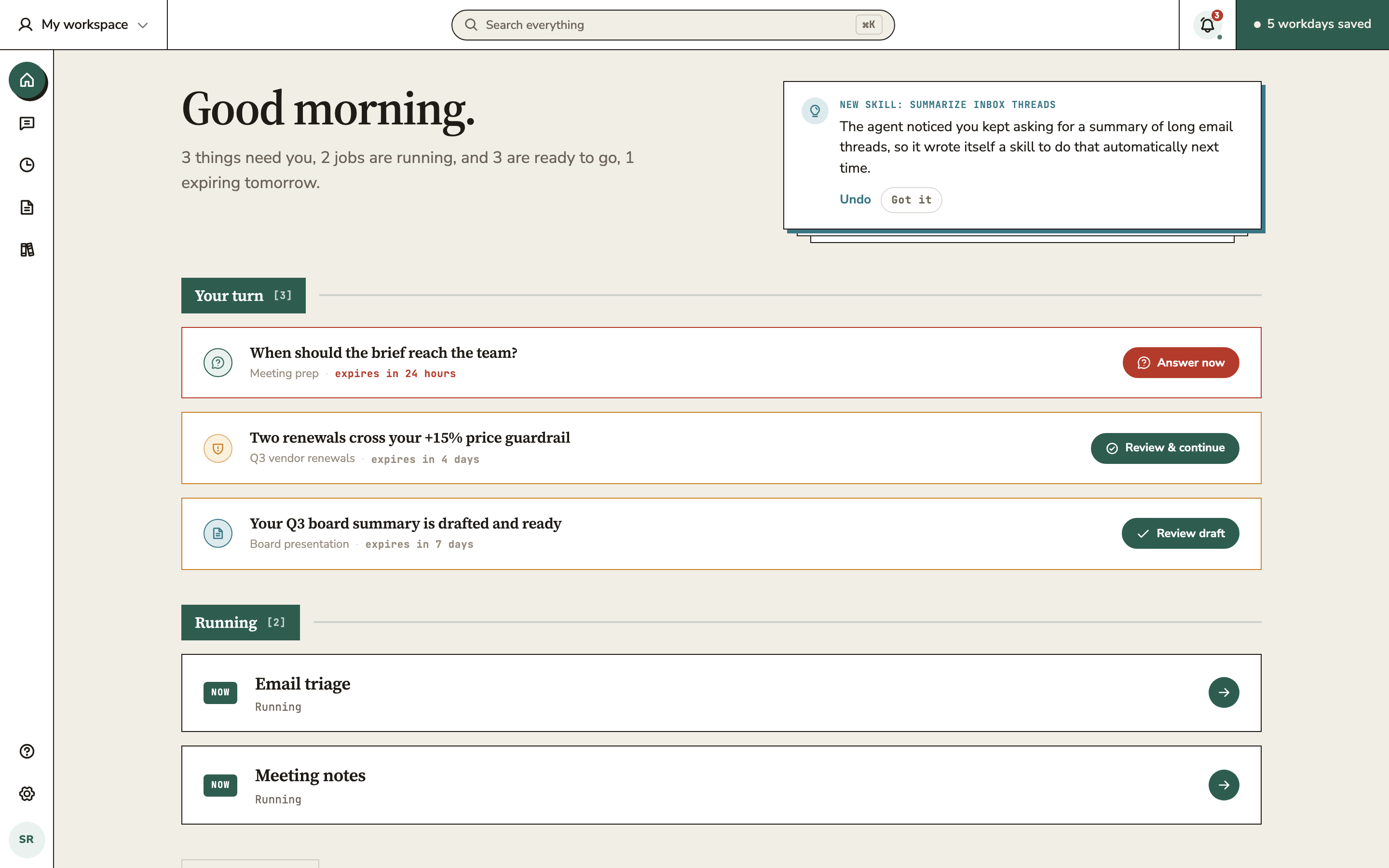Click the "Board presentation" label
The width and height of the screenshot is (1389, 868).
pos(299,544)
